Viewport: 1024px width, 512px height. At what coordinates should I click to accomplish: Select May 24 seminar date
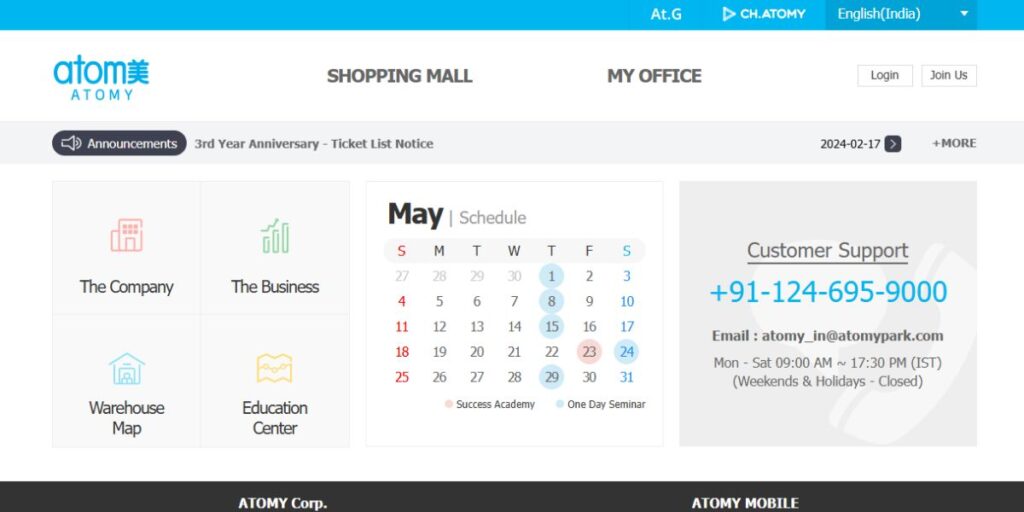(626, 352)
